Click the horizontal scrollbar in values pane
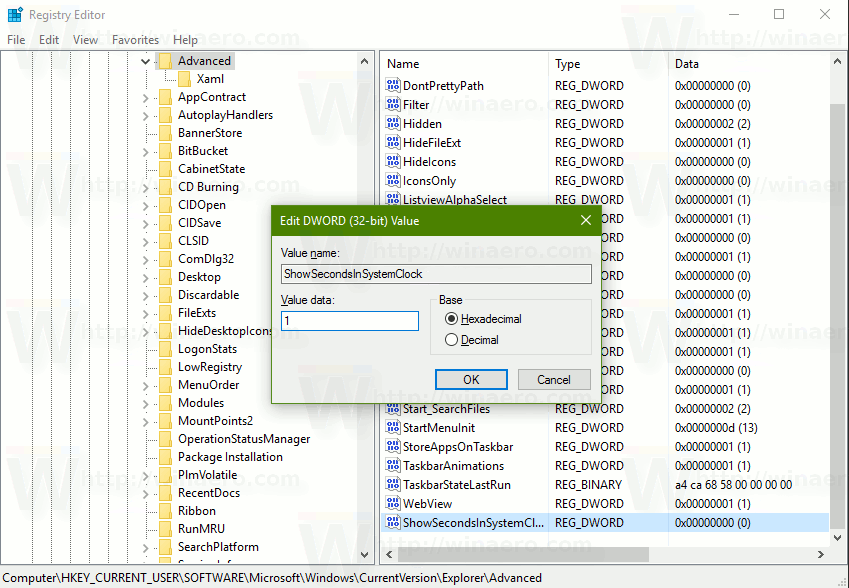This screenshot has height=588, width=849. click(x=520, y=554)
